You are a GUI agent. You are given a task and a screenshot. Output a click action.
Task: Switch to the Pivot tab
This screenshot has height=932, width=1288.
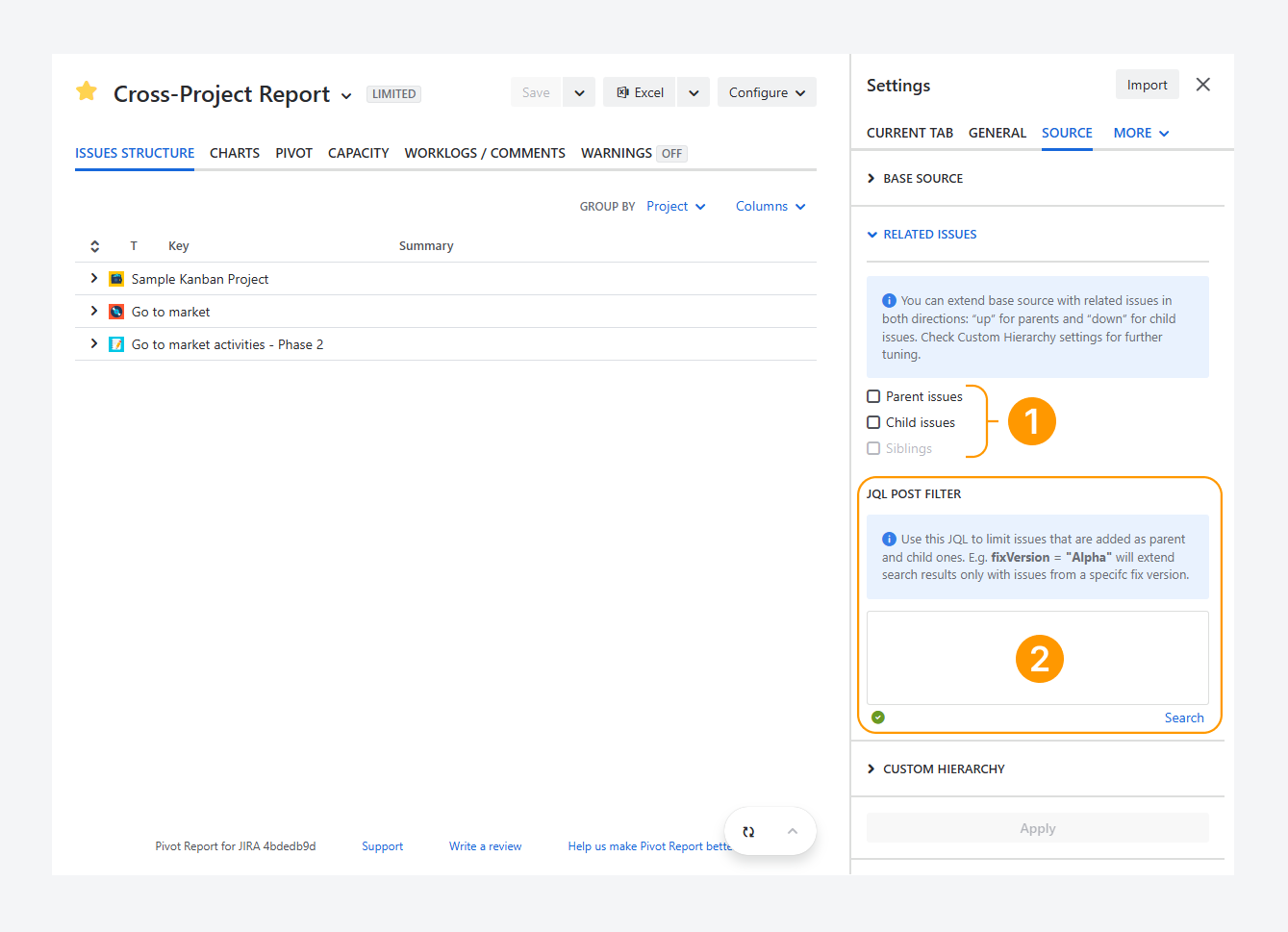[294, 153]
